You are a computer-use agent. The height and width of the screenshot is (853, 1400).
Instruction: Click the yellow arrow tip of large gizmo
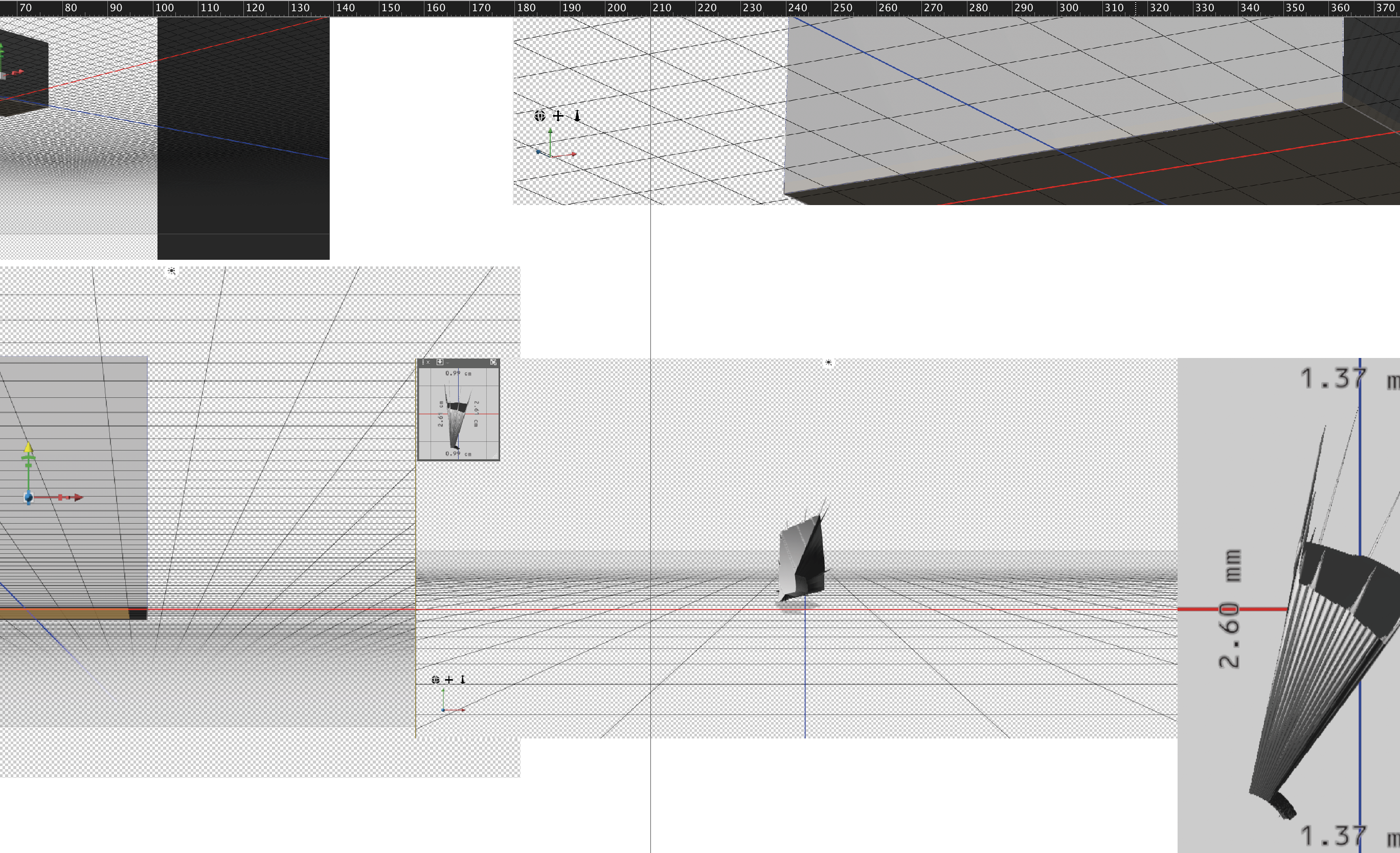coord(29,447)
